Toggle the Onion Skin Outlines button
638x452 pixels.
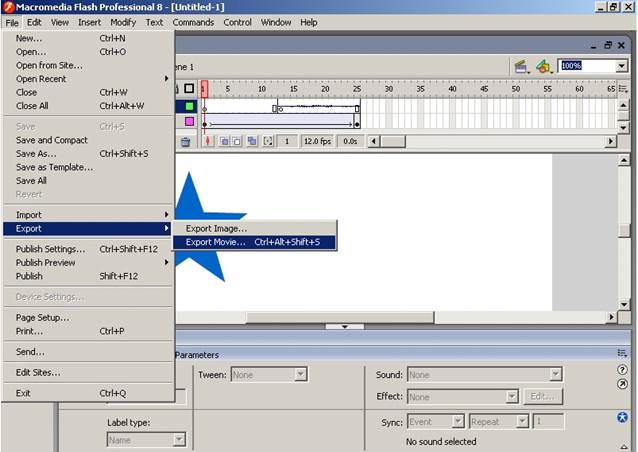click(x=237, y=141)
